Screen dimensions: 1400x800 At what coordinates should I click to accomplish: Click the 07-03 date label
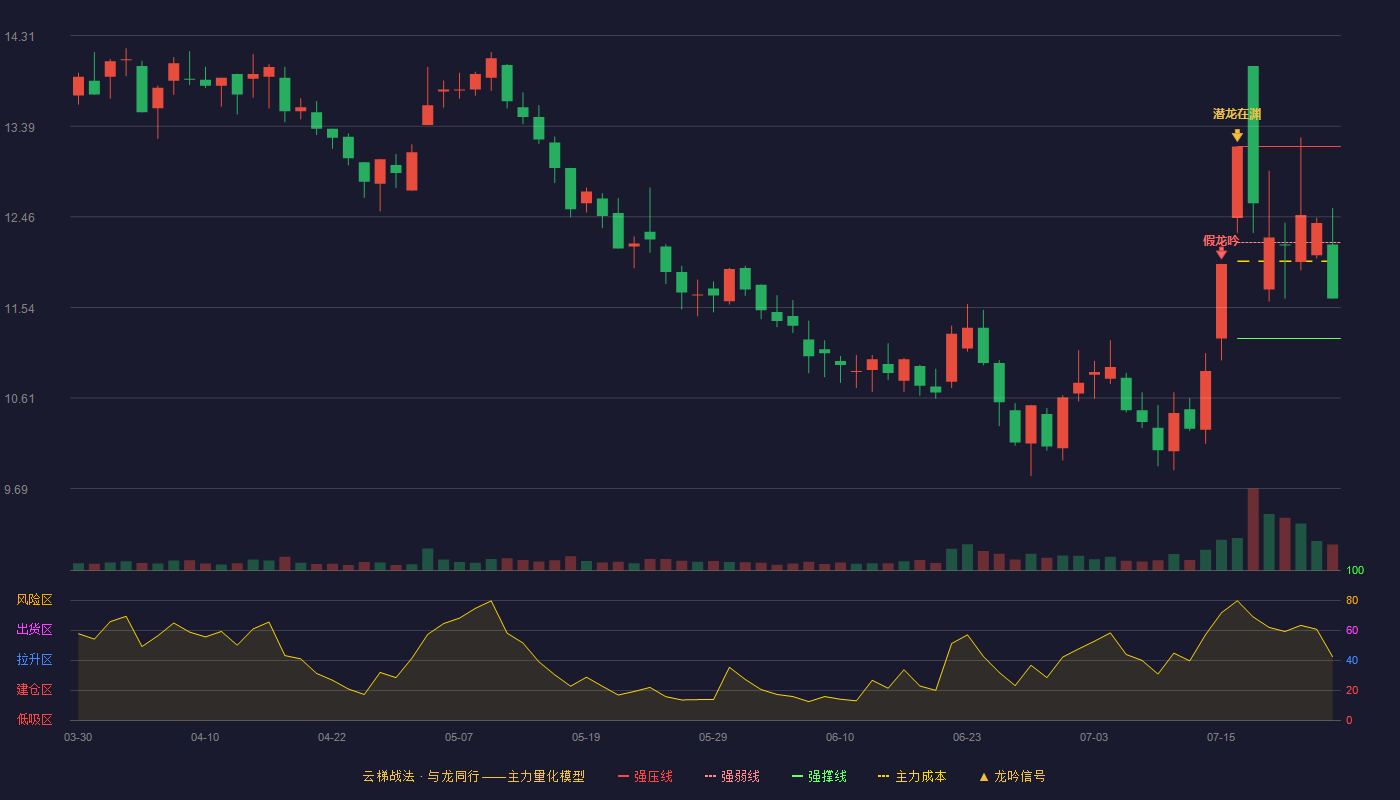click(1094, 737)
